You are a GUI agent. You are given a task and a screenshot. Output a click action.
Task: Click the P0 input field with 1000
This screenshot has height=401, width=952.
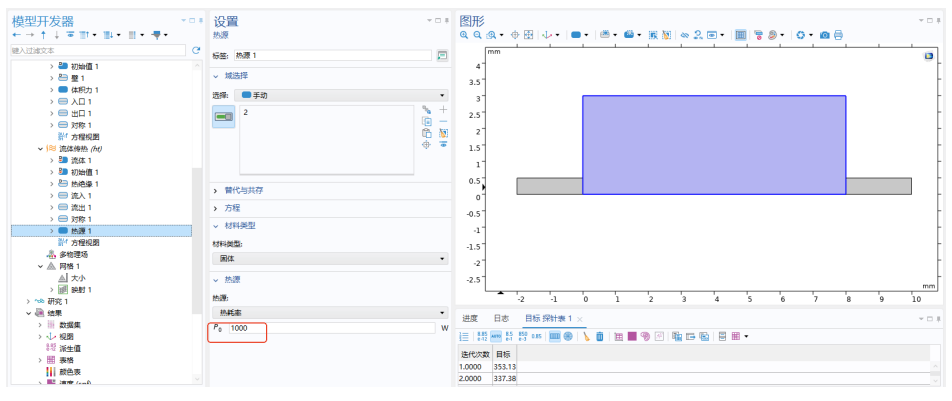tap(332, 328)
